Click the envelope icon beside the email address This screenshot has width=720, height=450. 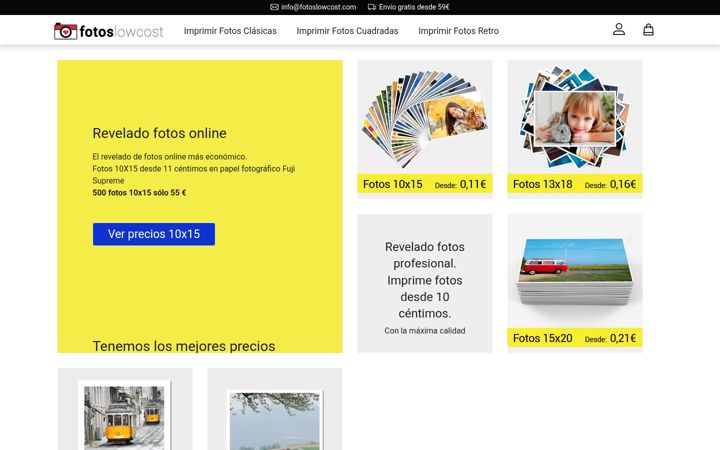point(274,7)
